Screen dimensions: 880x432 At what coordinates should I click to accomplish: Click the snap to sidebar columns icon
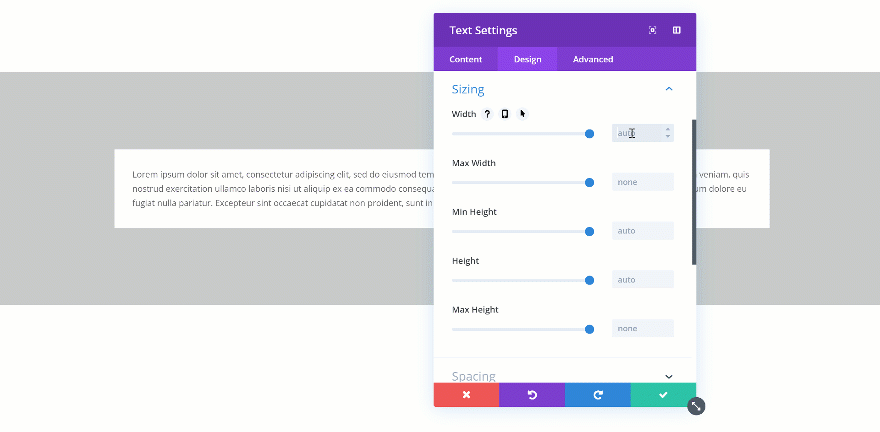(677, 30)
